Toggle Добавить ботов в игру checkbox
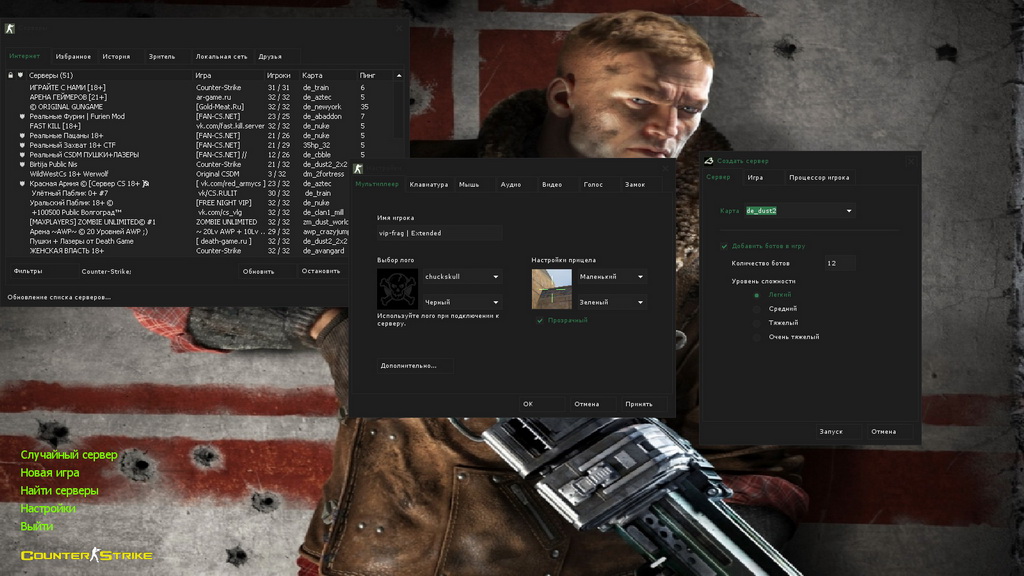 pos(724,246)
